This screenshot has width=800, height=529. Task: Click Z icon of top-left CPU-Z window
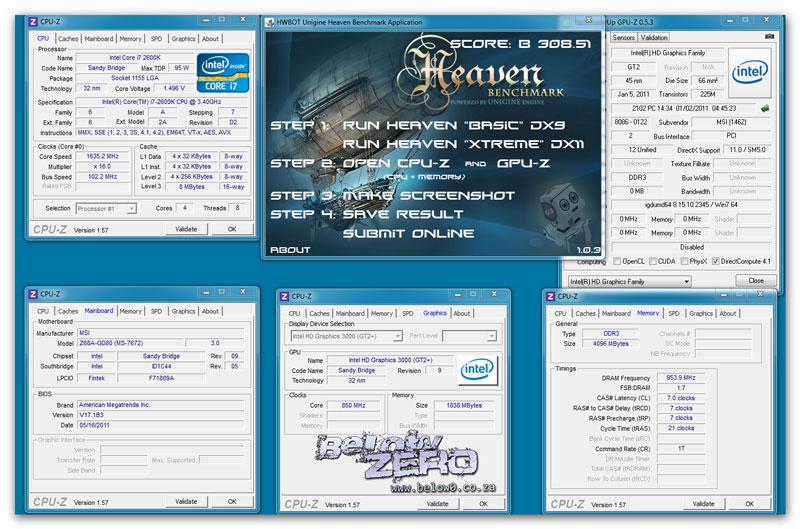pyautogui.click(x=33, y=22)
